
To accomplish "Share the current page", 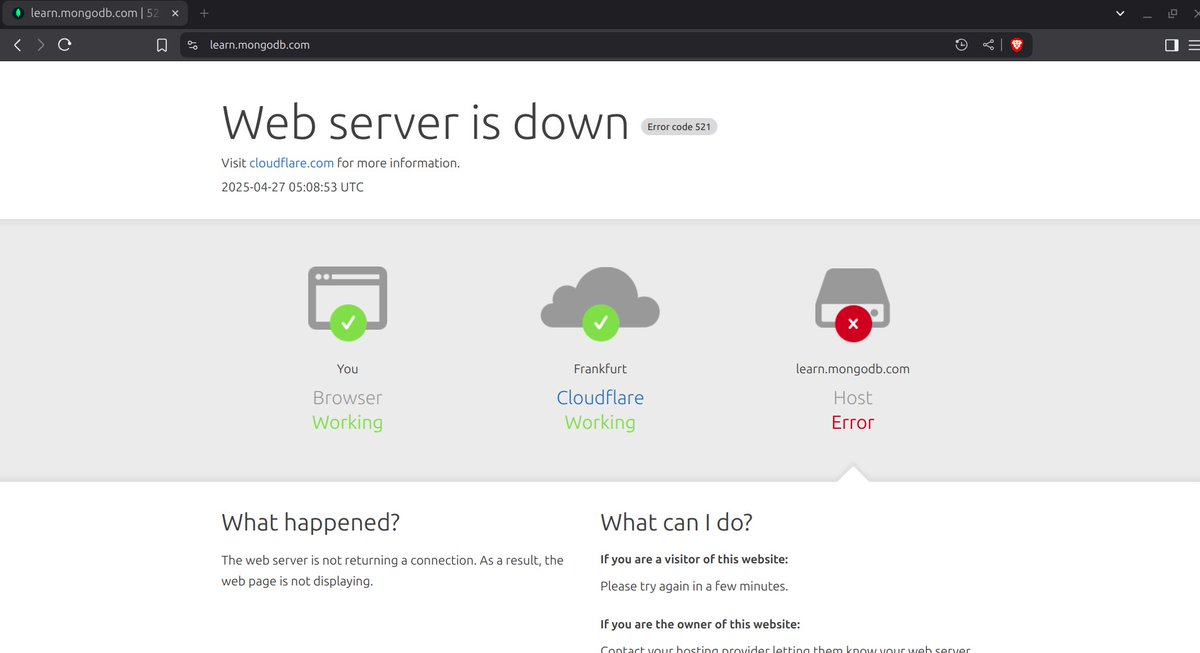I will (x=988, y=44).
